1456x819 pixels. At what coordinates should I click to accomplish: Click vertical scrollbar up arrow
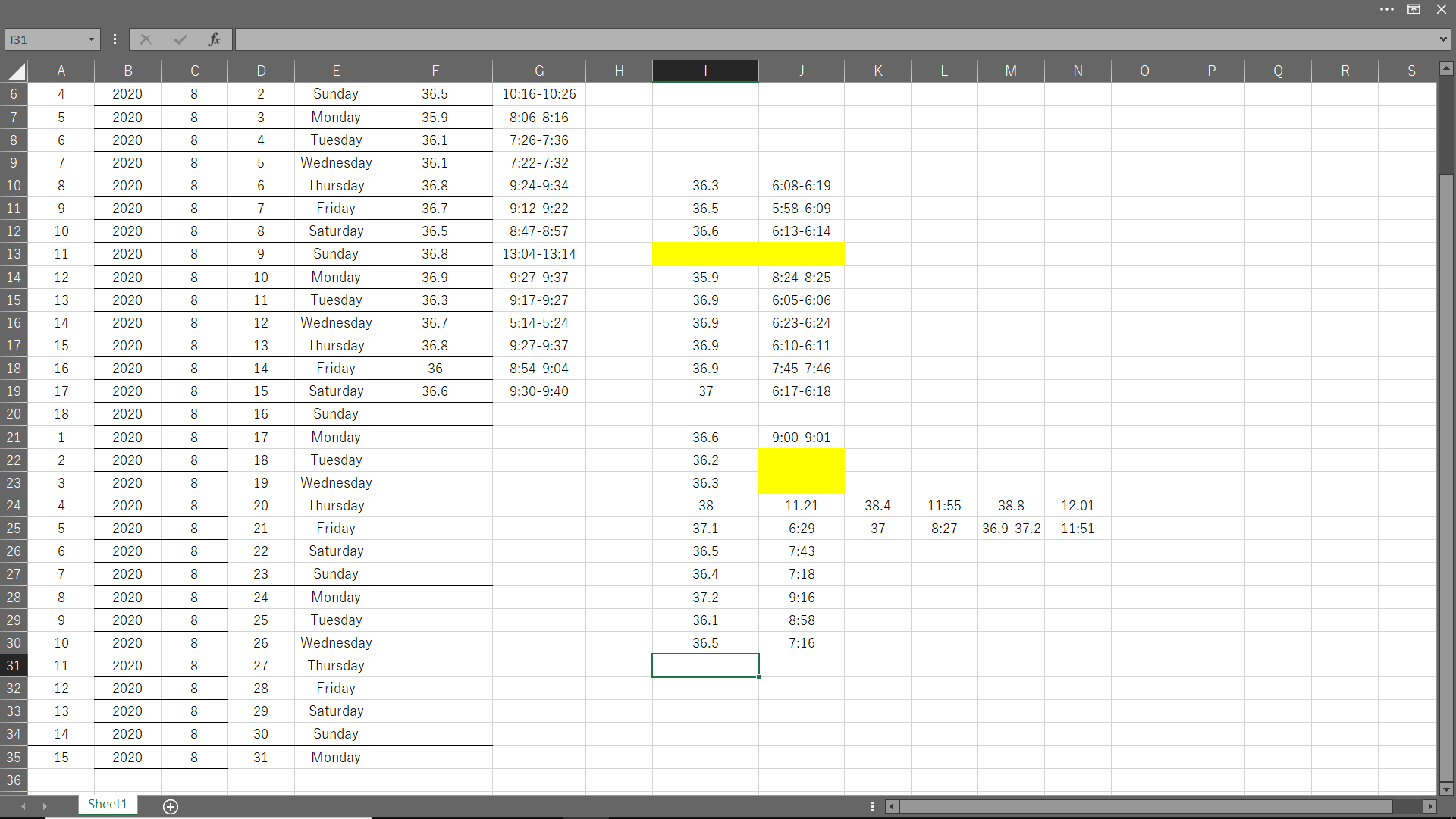tap(1446, 69)
